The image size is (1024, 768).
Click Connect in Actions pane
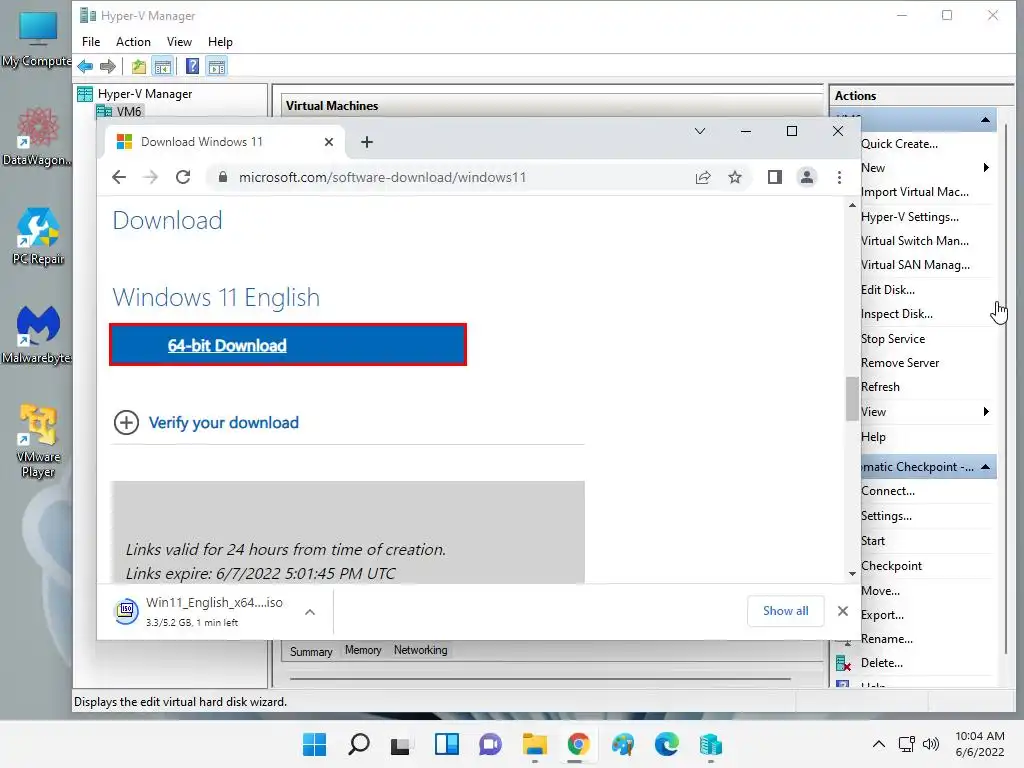(x=888, y=490)
